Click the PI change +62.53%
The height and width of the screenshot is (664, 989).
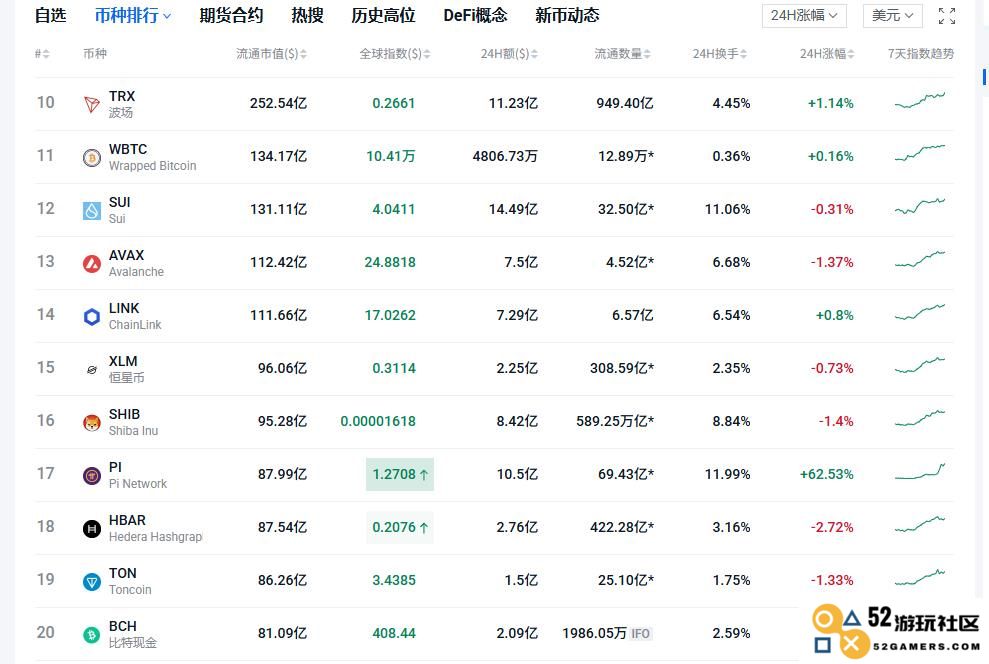point(826,474)
